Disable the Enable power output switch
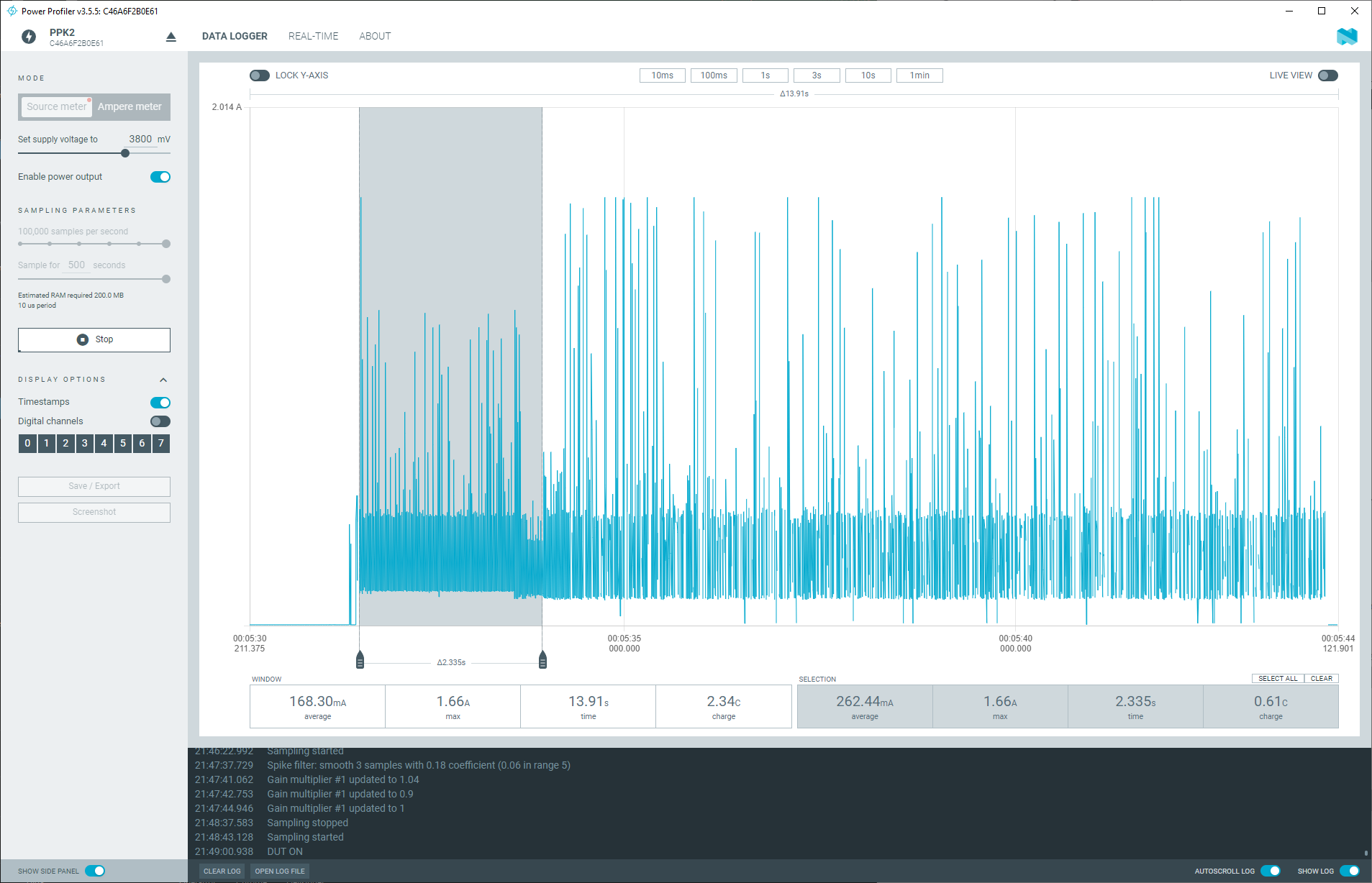 pos(160,177)
